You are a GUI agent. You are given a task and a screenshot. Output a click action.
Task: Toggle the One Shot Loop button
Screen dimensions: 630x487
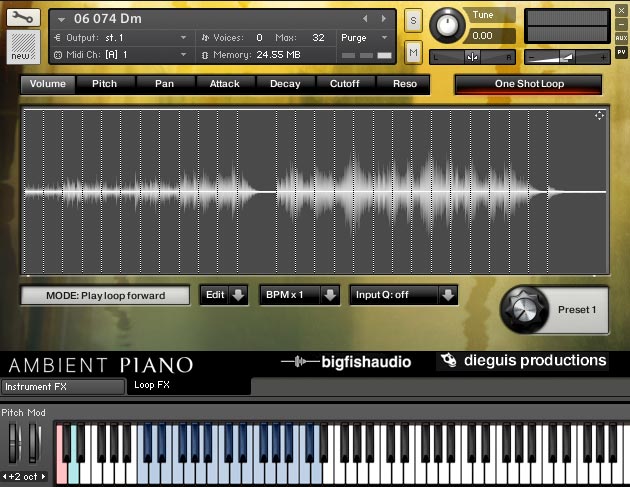pos(529,84)
